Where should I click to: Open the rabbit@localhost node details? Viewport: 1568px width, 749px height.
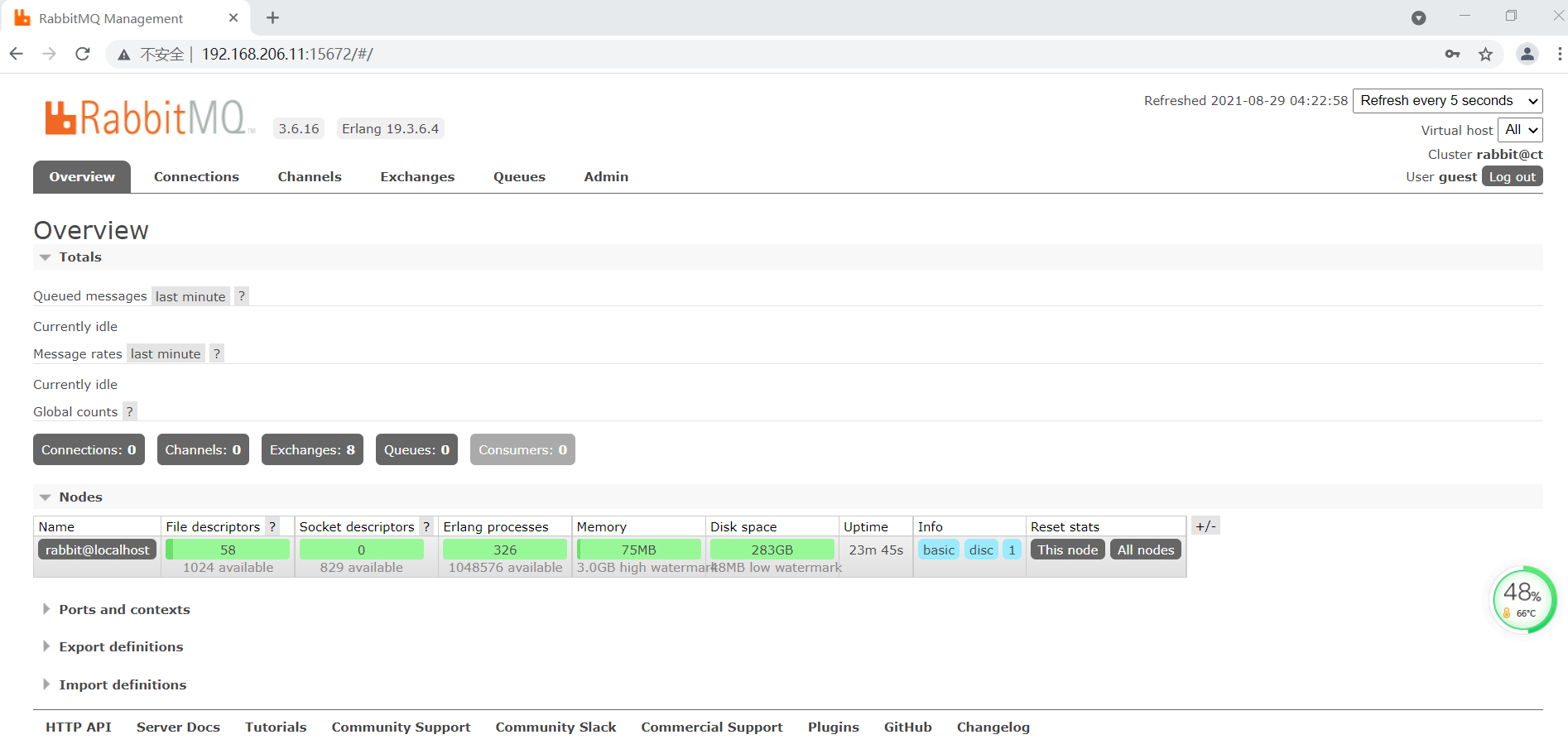97,550
